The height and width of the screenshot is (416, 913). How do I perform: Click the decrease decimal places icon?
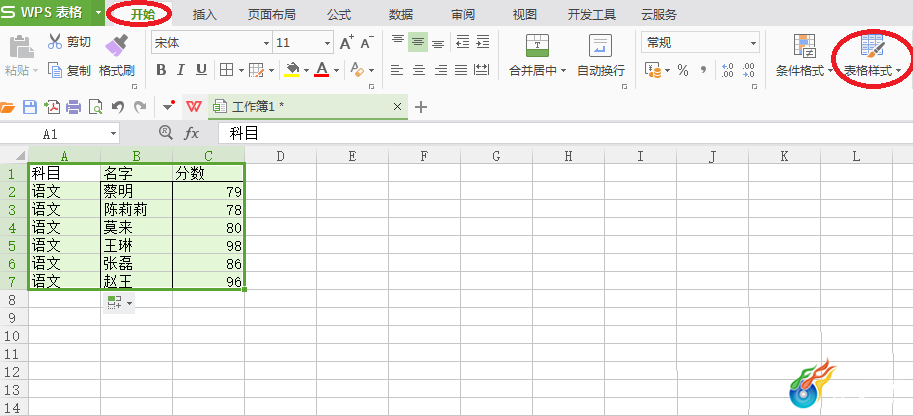pyautogui.click(x=748, y=70)
